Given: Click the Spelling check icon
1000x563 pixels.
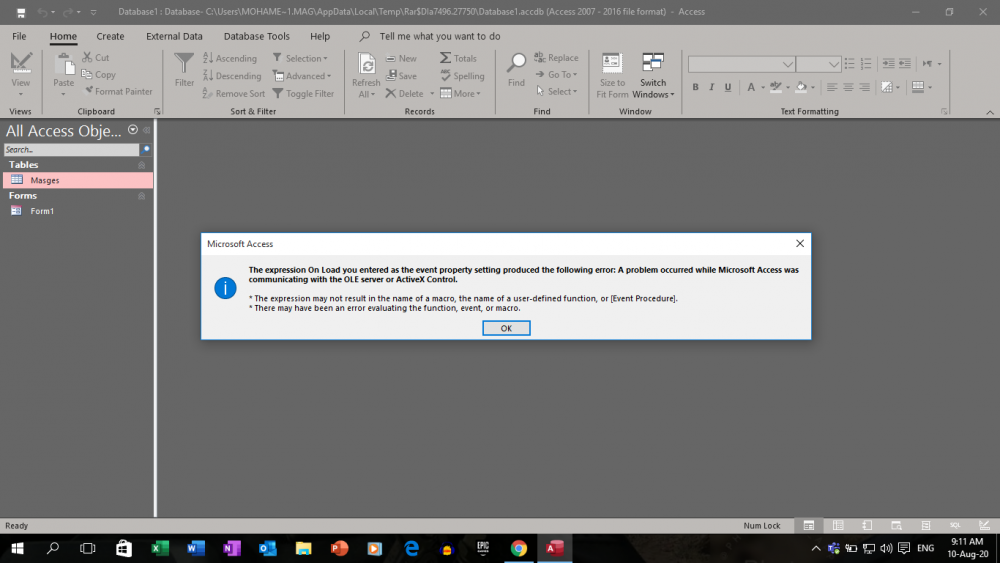Looking at the screenshot, I should click(x=445, y=76).
